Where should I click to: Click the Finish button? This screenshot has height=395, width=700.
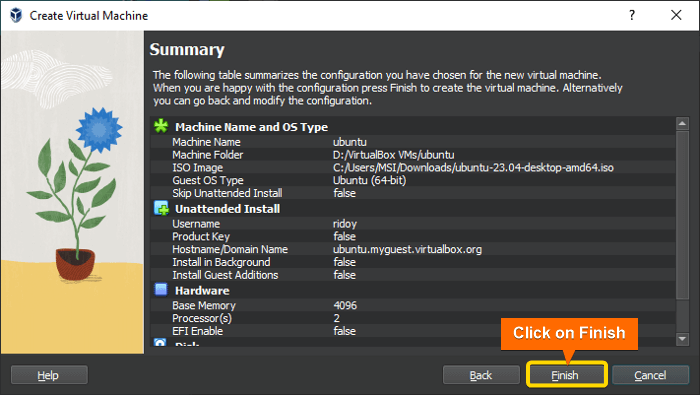click(567, 375)
